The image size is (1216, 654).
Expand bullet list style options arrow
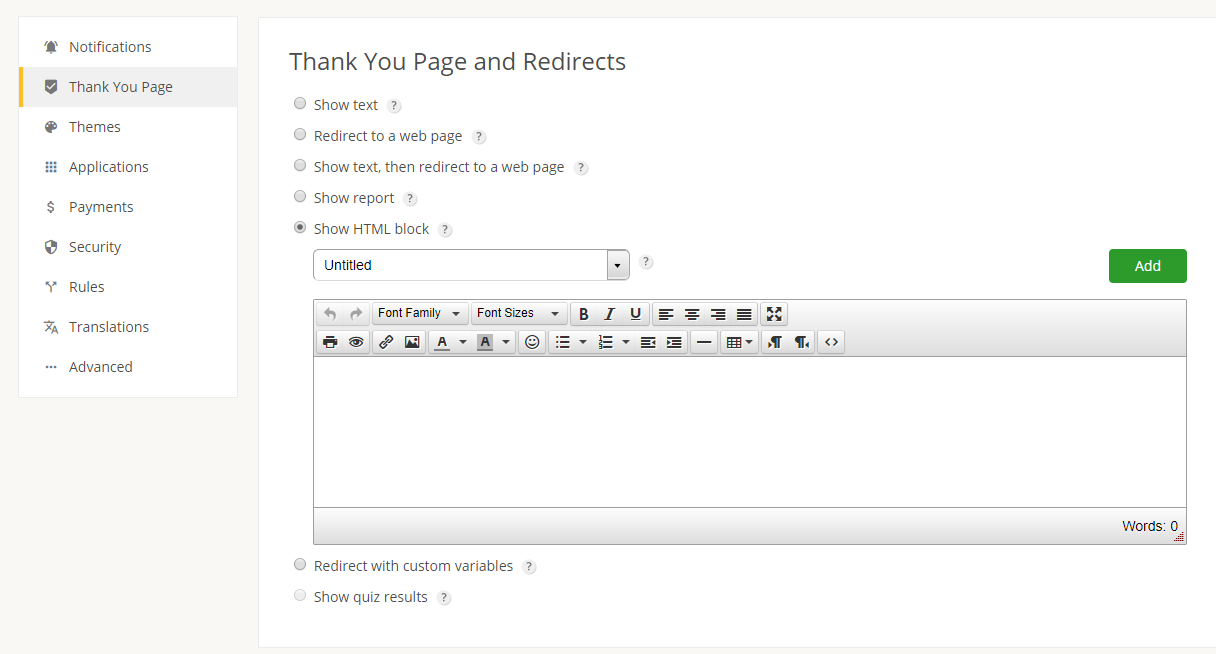583,342
